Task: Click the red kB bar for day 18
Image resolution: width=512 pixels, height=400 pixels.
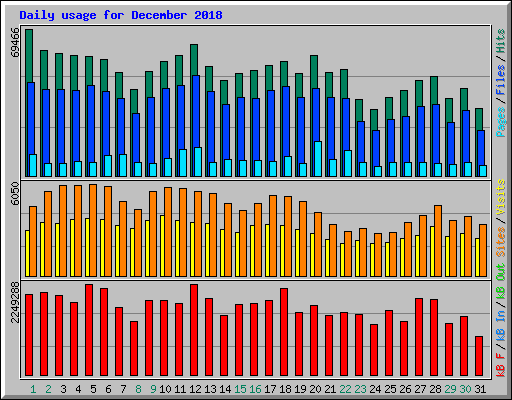Action: tap(284, 332)
